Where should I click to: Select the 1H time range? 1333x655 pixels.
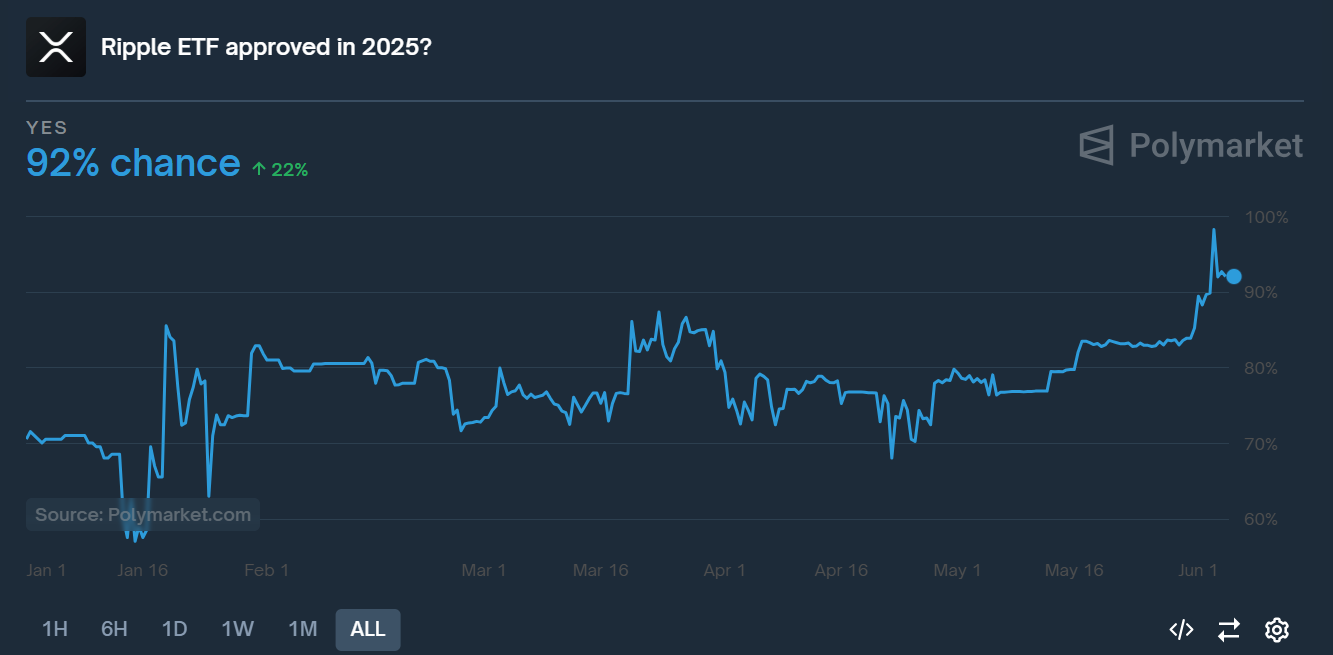pos(55,629)
